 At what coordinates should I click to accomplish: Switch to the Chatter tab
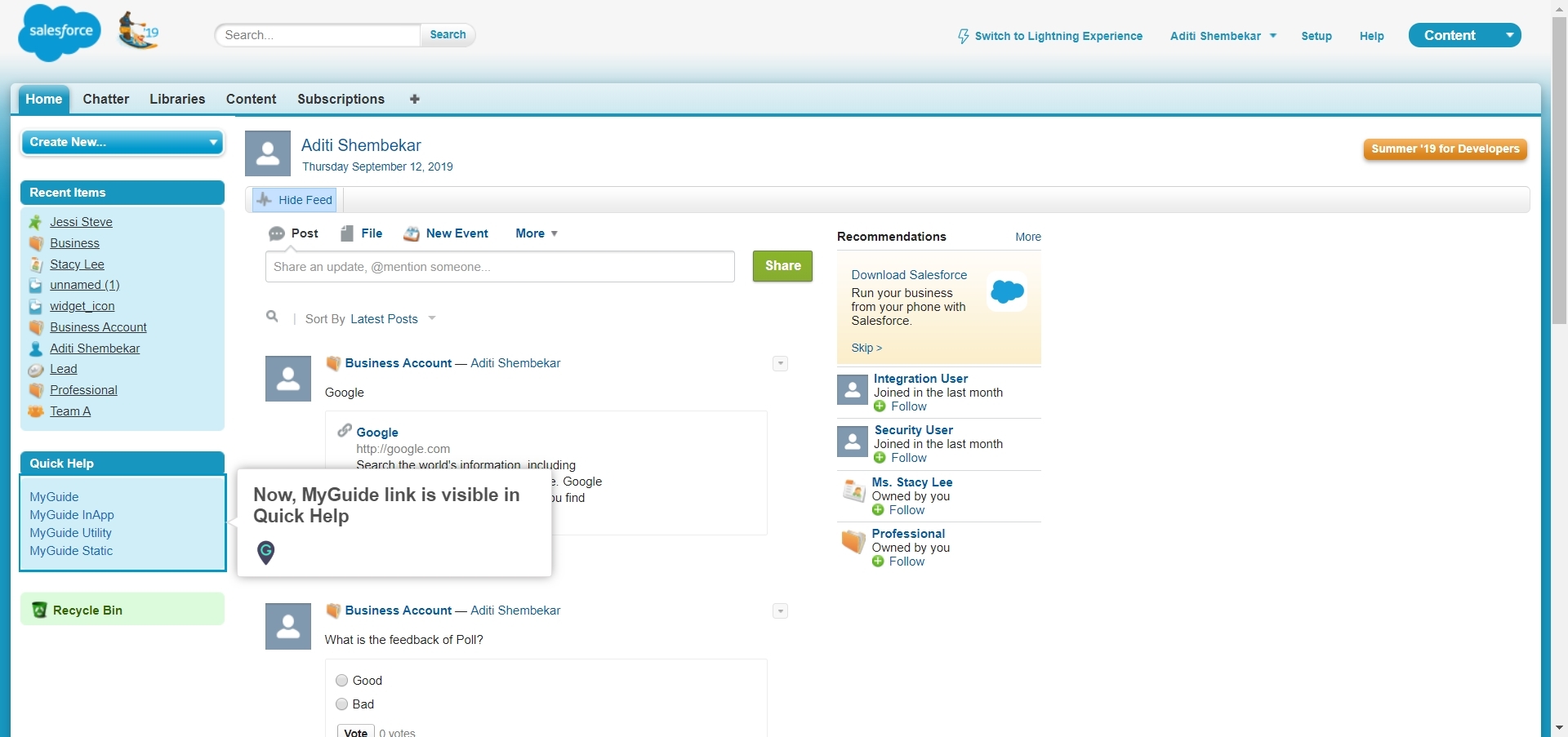point(106,99)
